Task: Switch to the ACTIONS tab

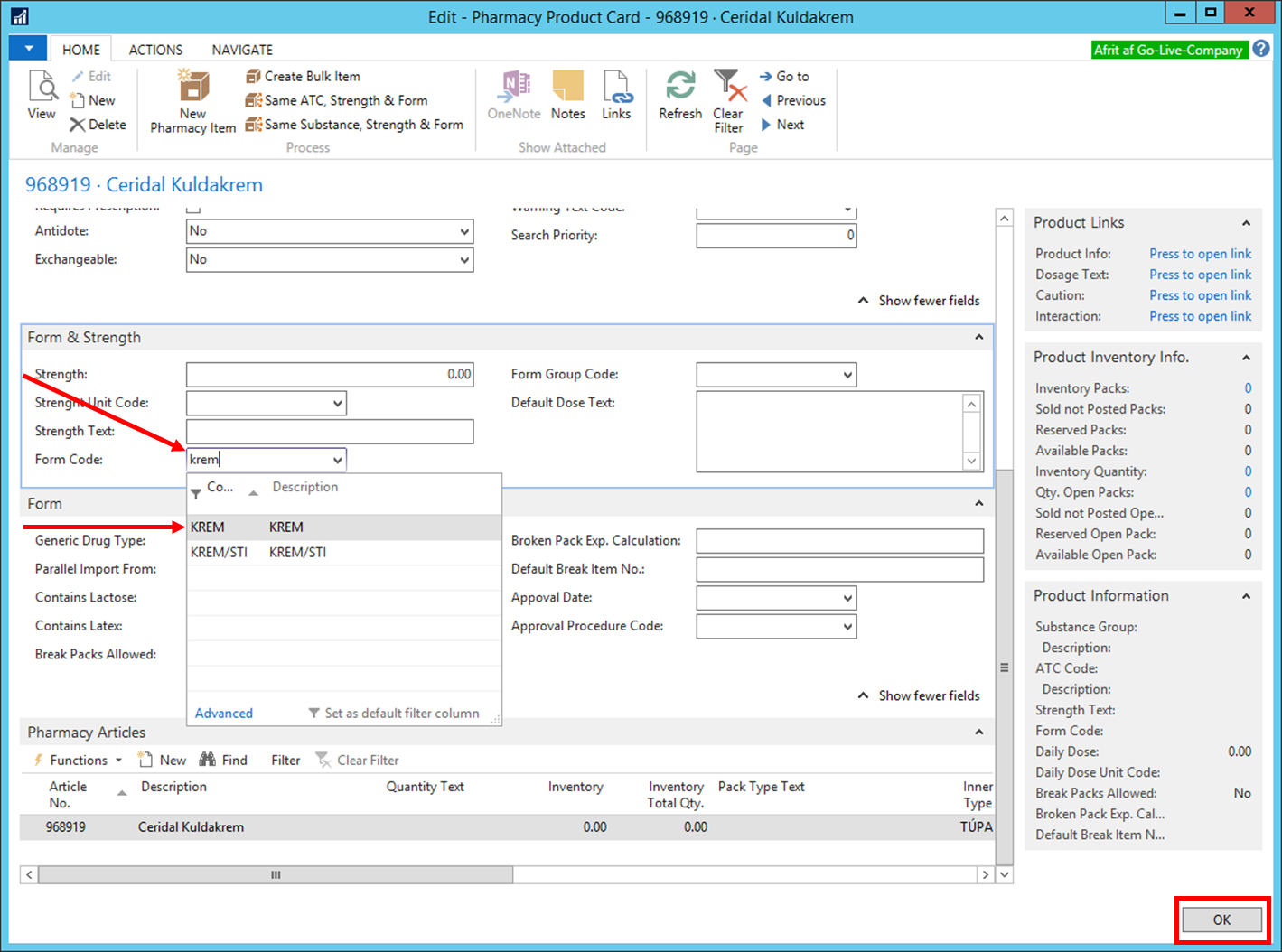Action: (155, 50)
